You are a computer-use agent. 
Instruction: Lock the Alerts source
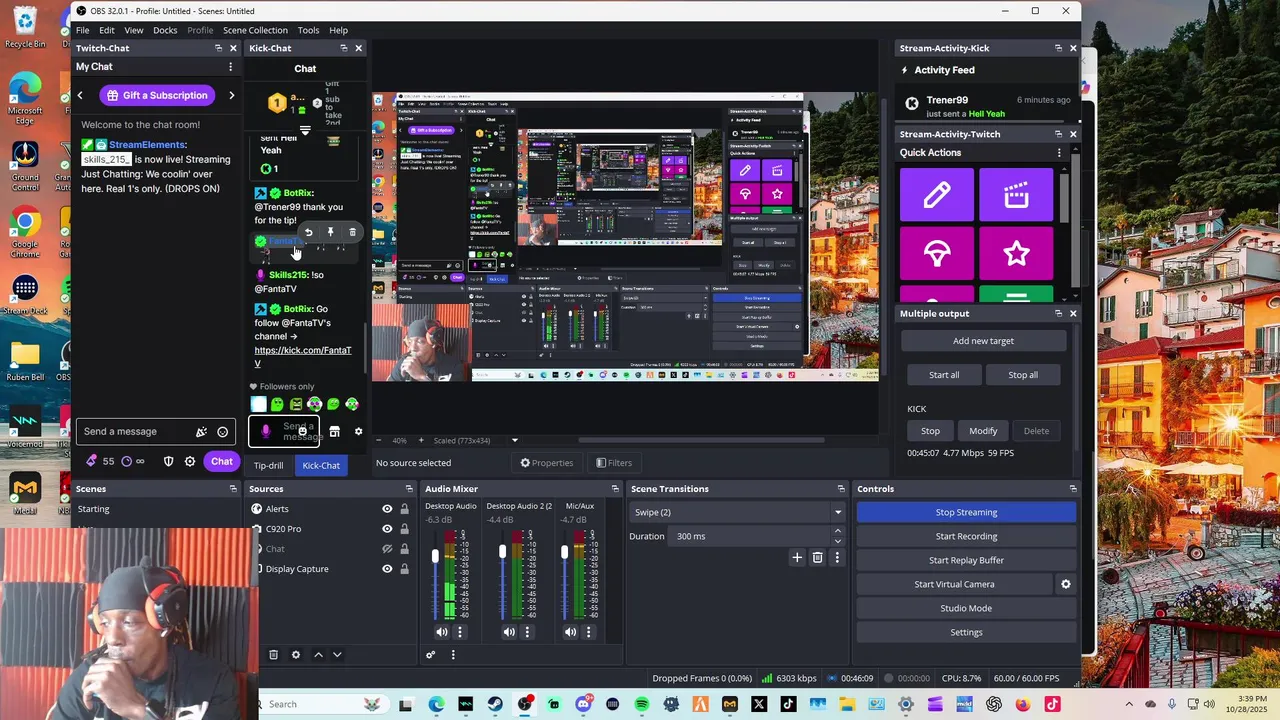point(404,509)
